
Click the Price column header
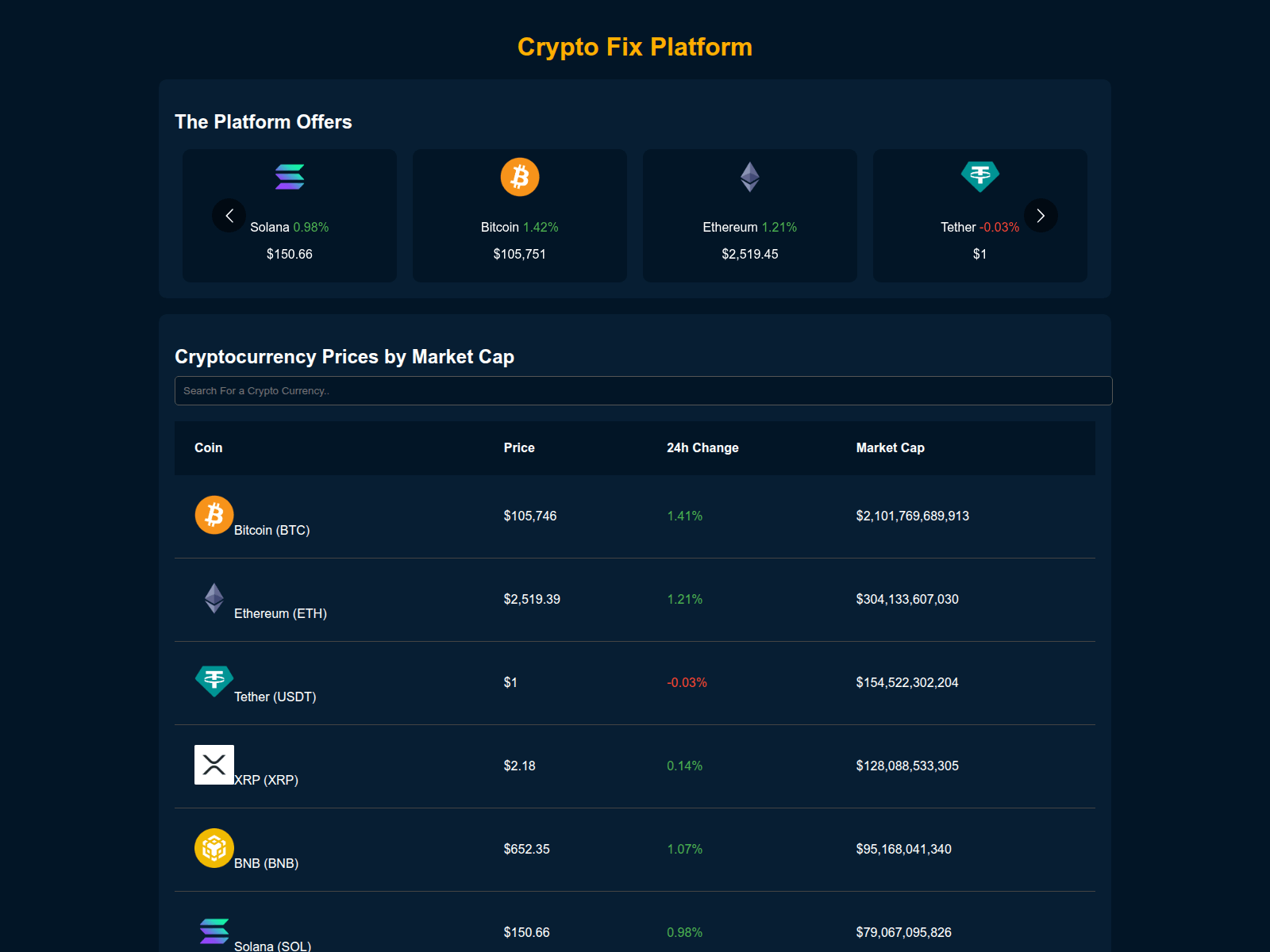[519, 448]
